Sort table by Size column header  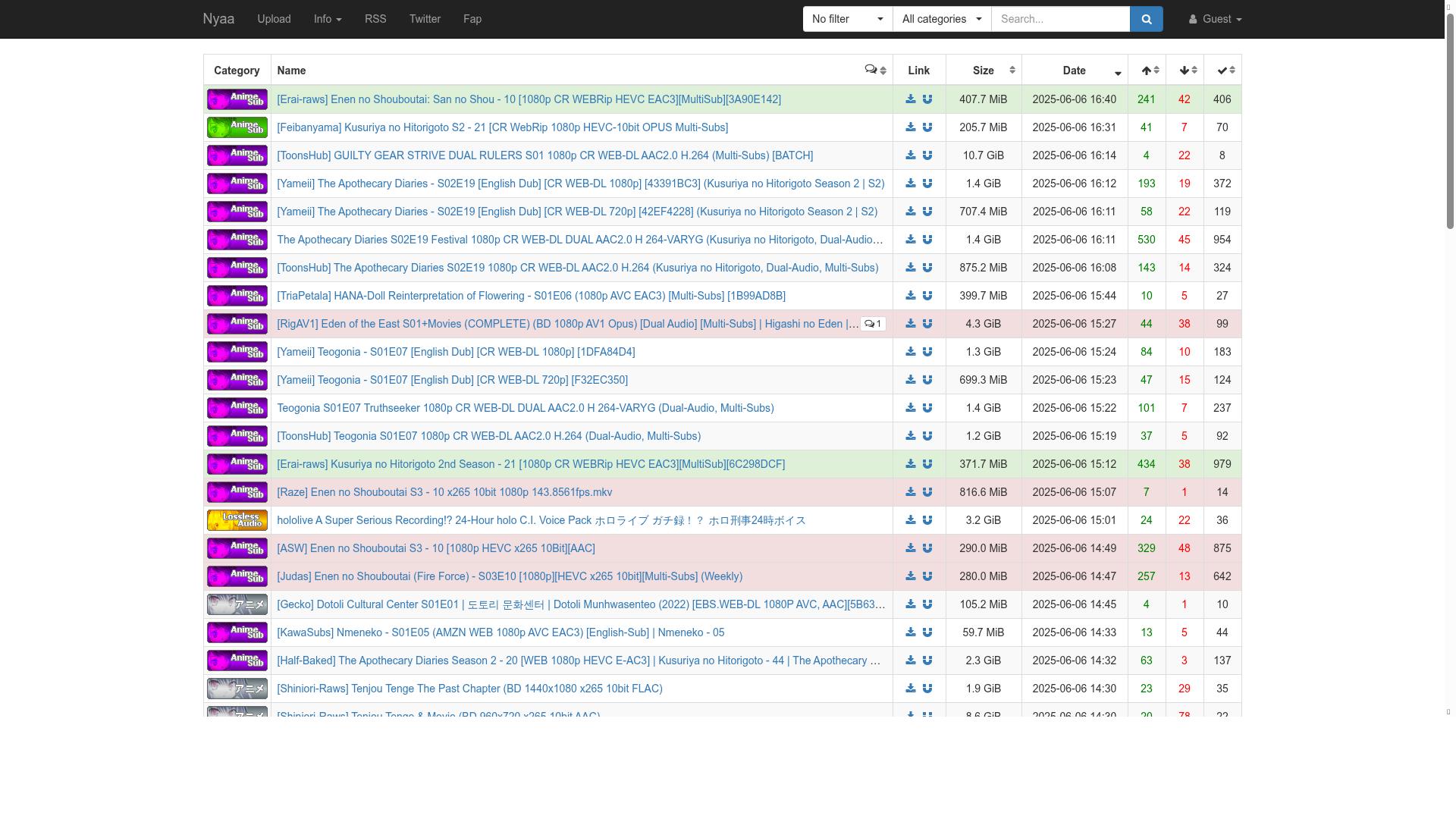(x=984, y=71)
